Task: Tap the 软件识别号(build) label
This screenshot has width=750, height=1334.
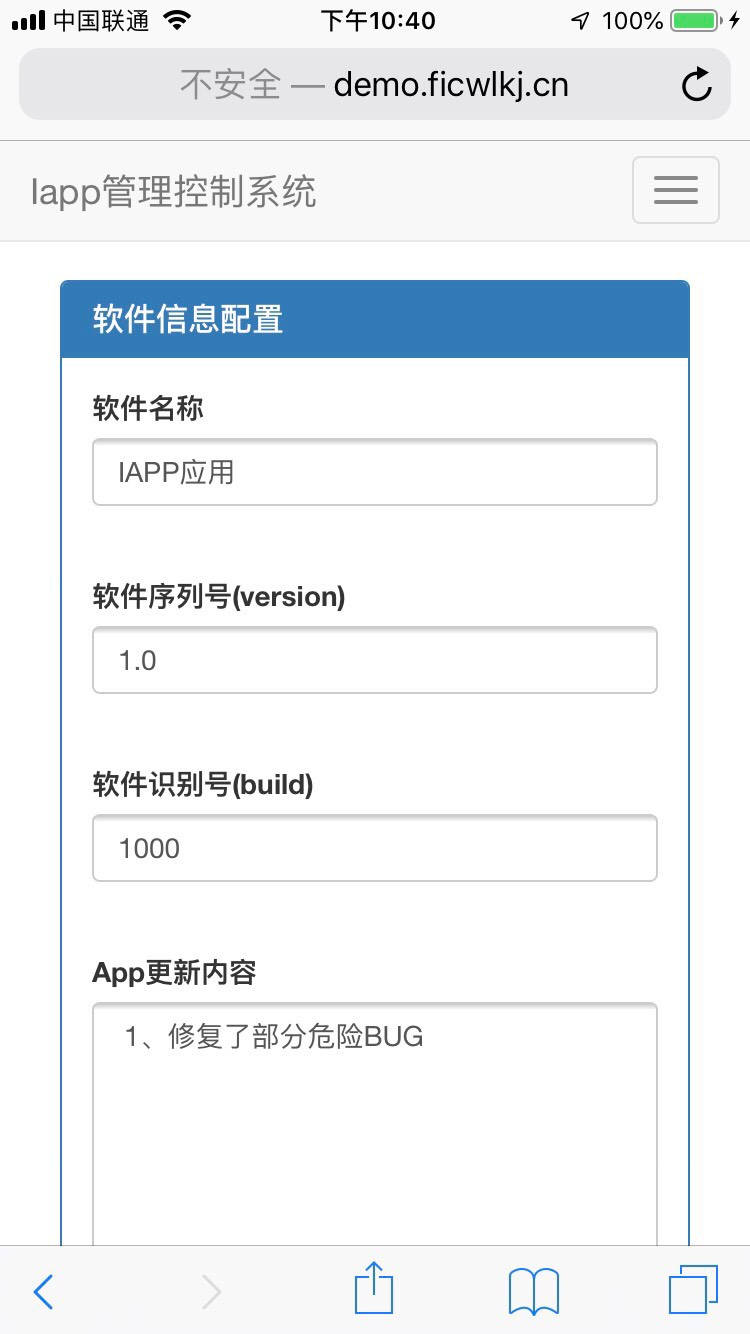Action: point(203,785)
